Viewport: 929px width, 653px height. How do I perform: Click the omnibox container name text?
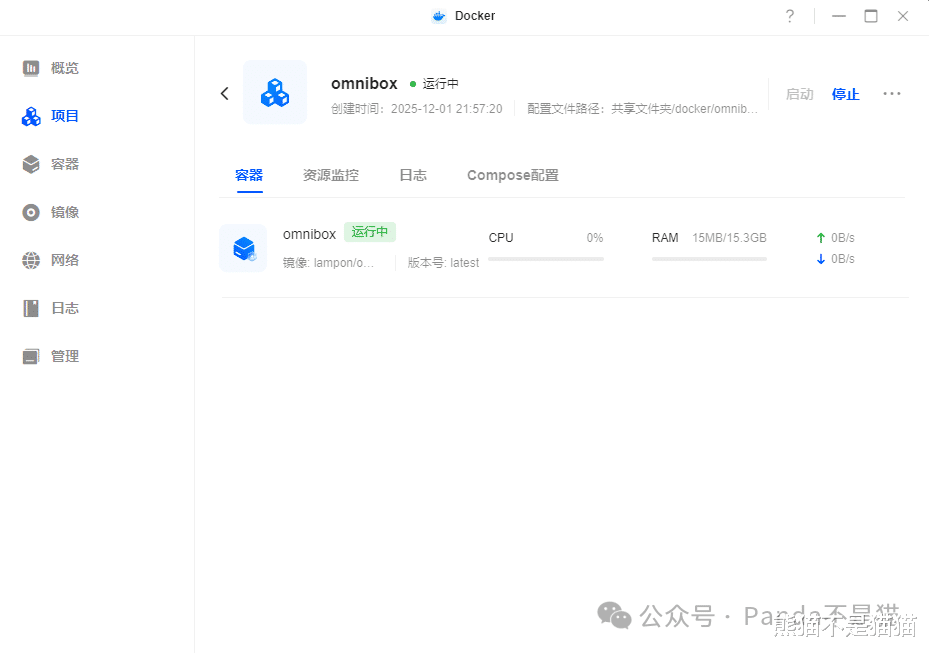pos(309,235)
